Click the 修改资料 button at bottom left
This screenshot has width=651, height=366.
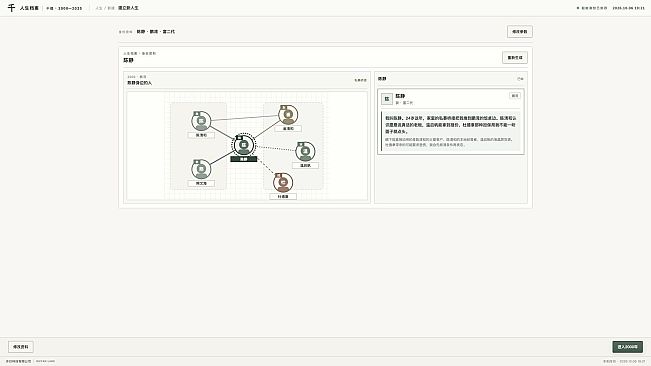click(x=21, y=347)
